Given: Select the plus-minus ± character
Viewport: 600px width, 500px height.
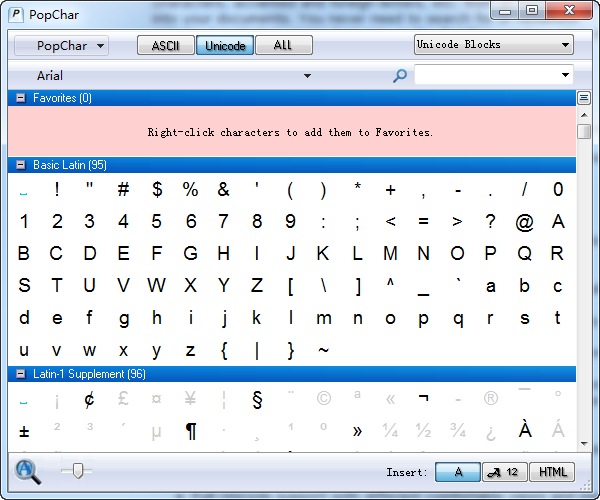Looking at the screenshot, I should tap(24, 432).
